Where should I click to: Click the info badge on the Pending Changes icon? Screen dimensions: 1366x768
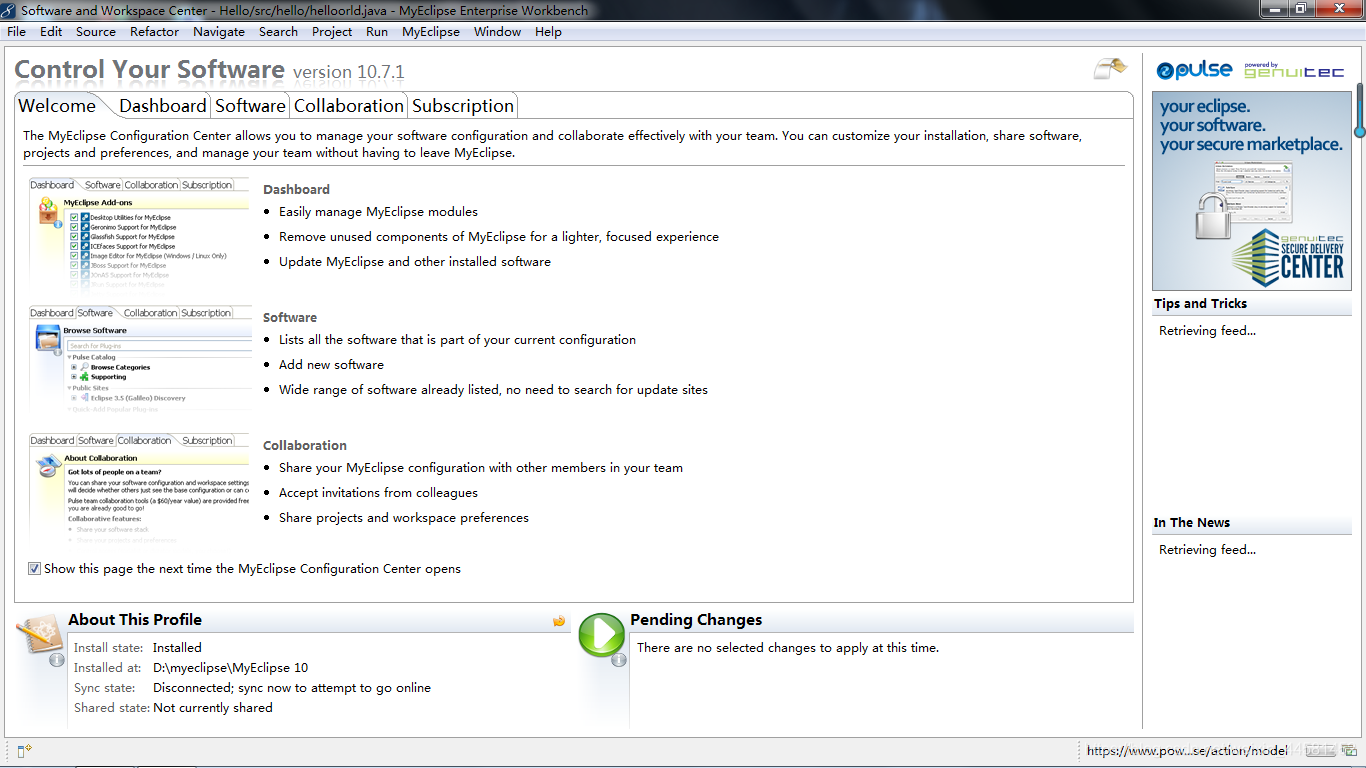(619, 659)
